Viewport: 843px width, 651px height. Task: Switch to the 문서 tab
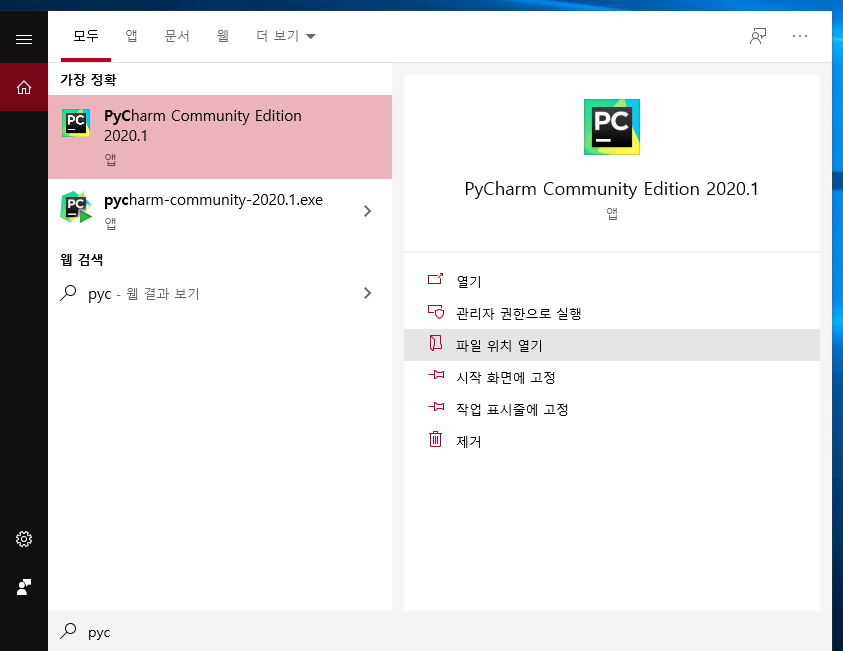pyautogui.click(x=177, y=36)
